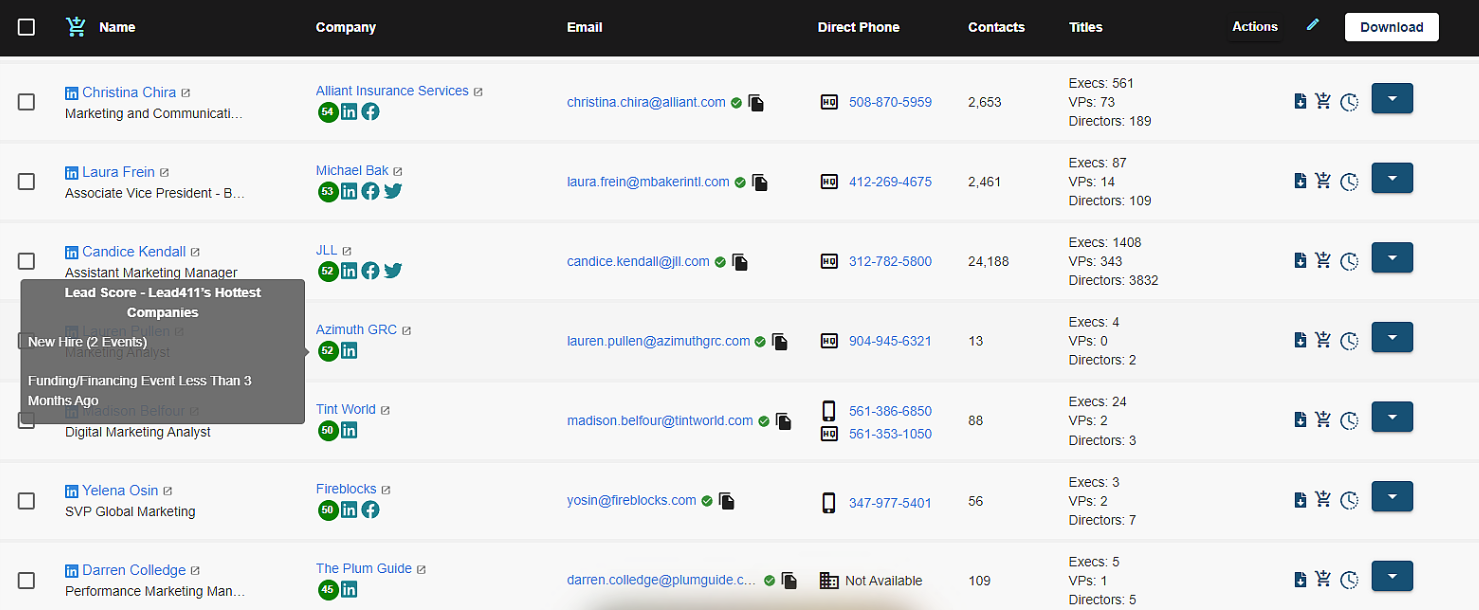The width and height of the screenshot is (1479, 610).
Task: Open the Tint World company link
Action: 346,409
